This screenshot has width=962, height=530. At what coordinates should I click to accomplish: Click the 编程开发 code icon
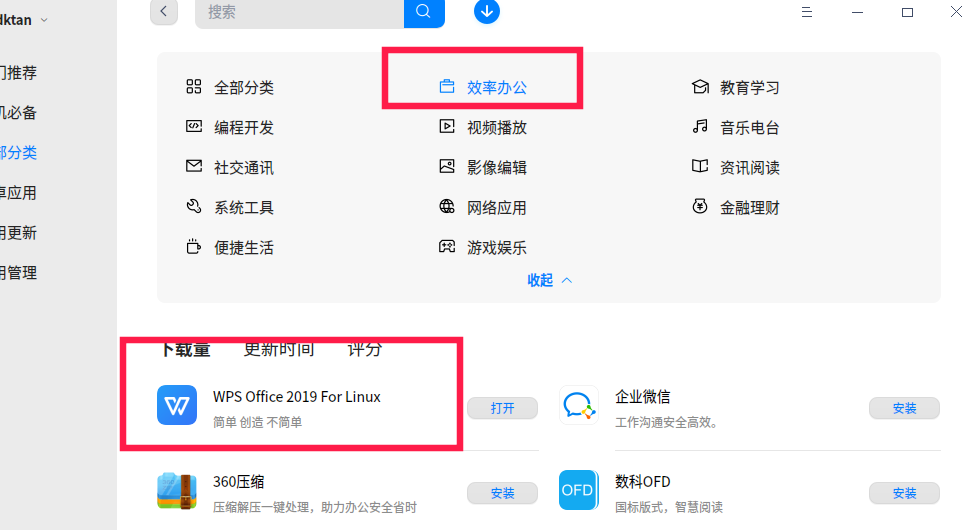[194, 126]
